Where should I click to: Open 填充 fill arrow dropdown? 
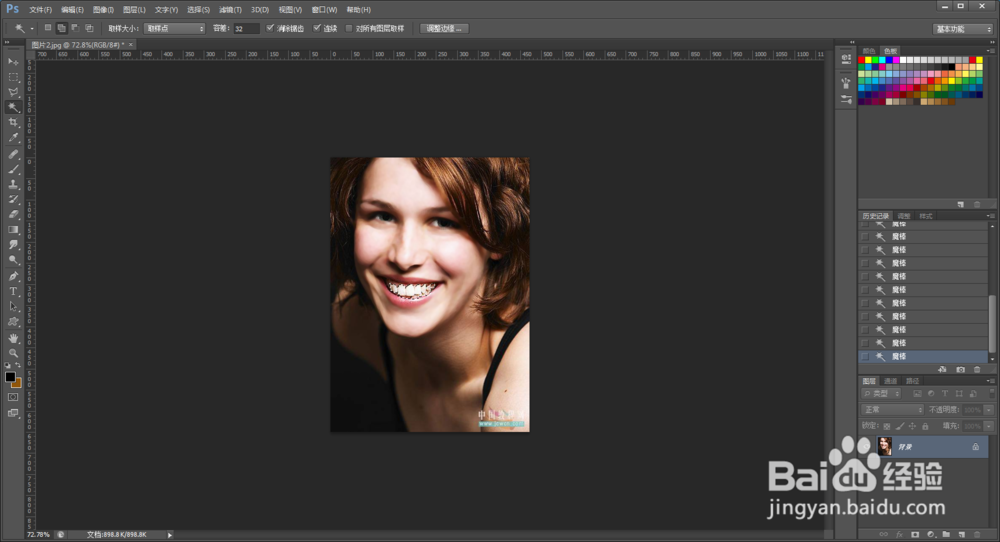click(989, 426)
